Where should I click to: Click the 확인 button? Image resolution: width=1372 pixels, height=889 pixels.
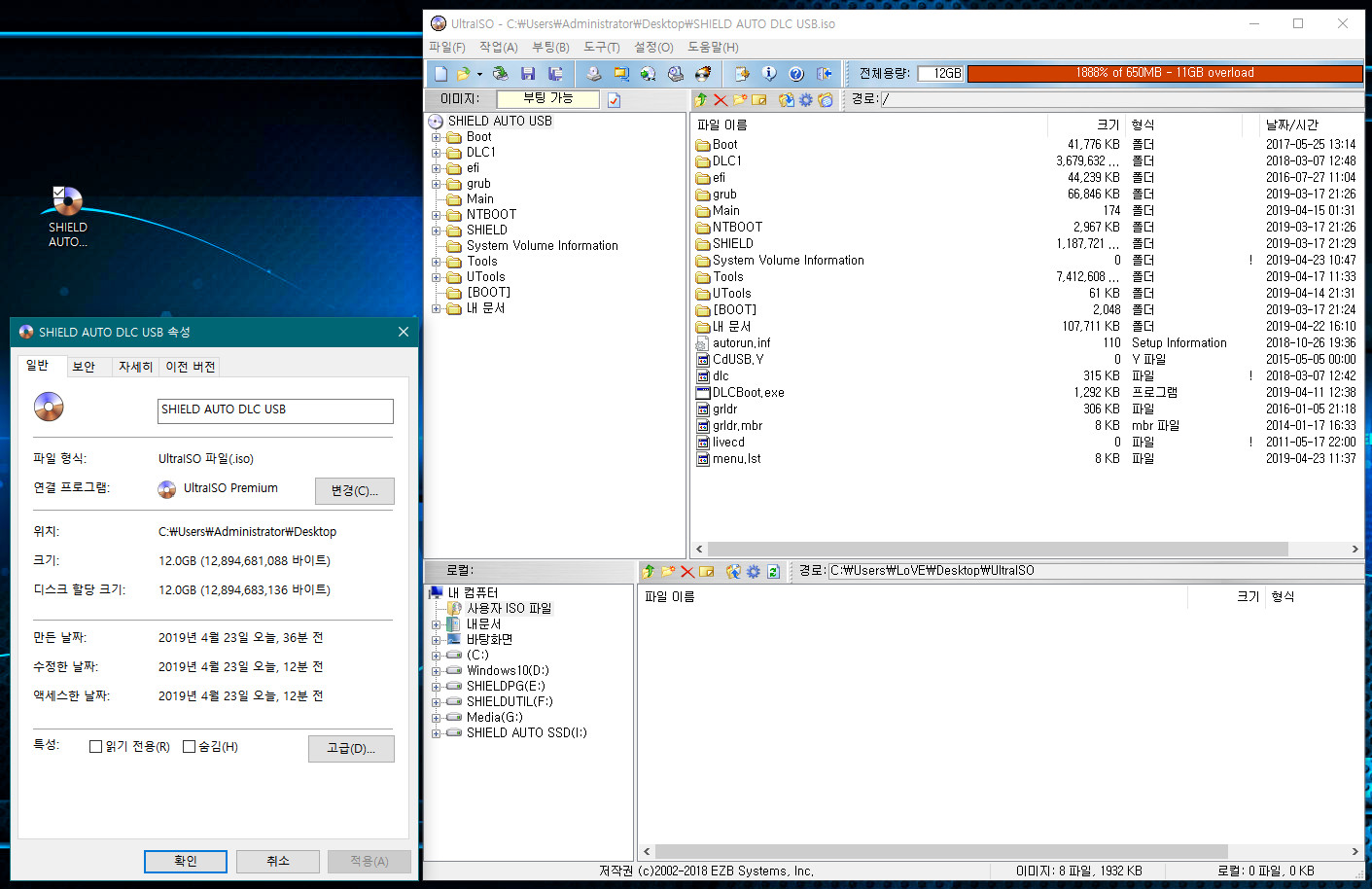click(186, 861)
